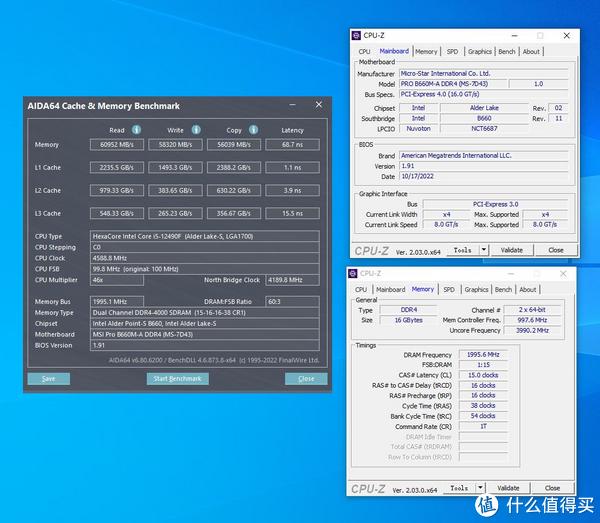Click the Write info icon in AIDA64
Viewport: 600px width, 523px height.
point(196,130)
